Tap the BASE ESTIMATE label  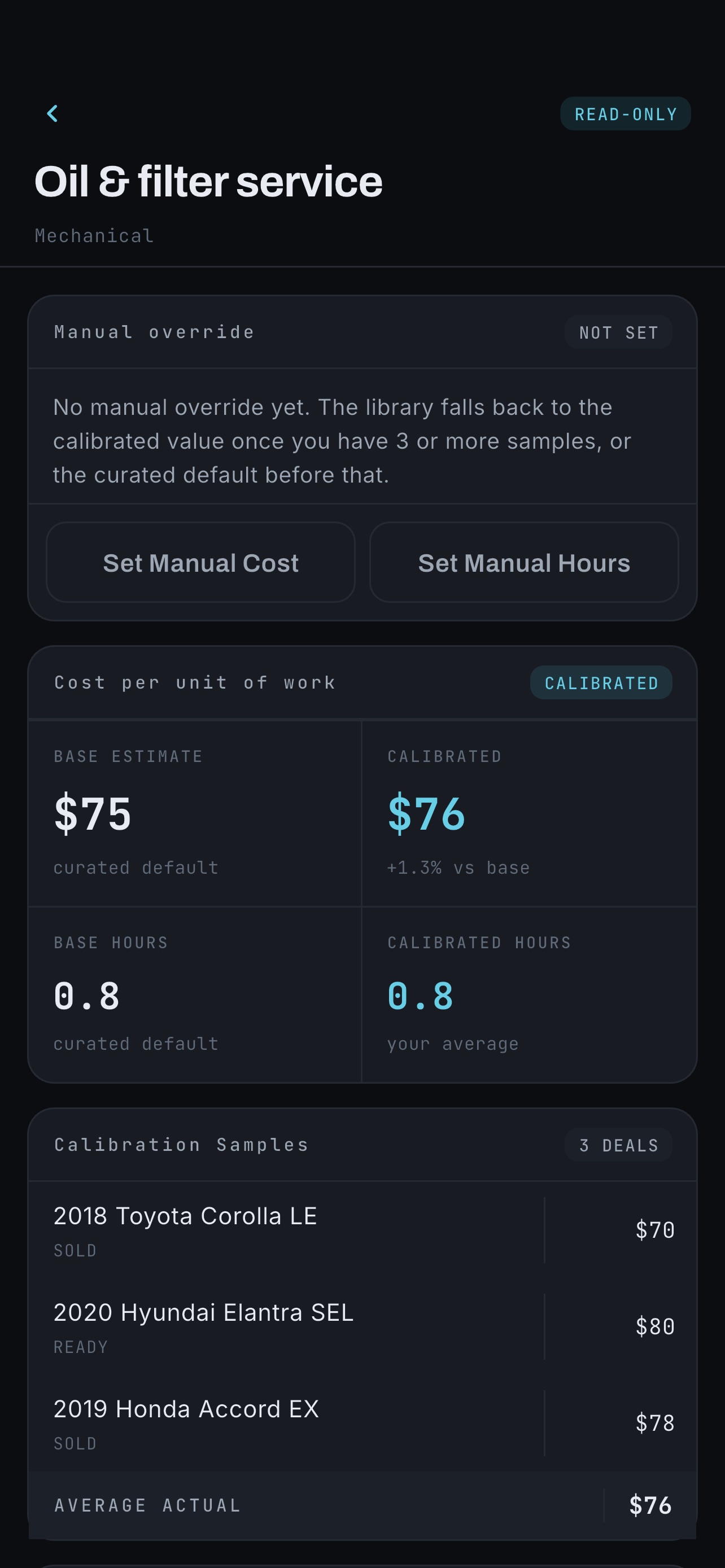[x=128, y=756]
